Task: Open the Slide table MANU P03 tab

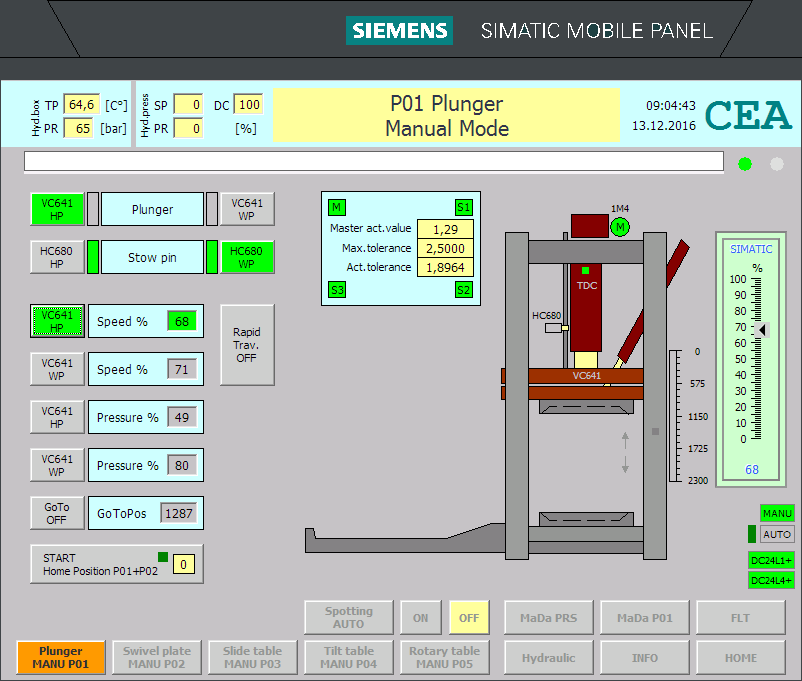Action: tap(253, 657)
